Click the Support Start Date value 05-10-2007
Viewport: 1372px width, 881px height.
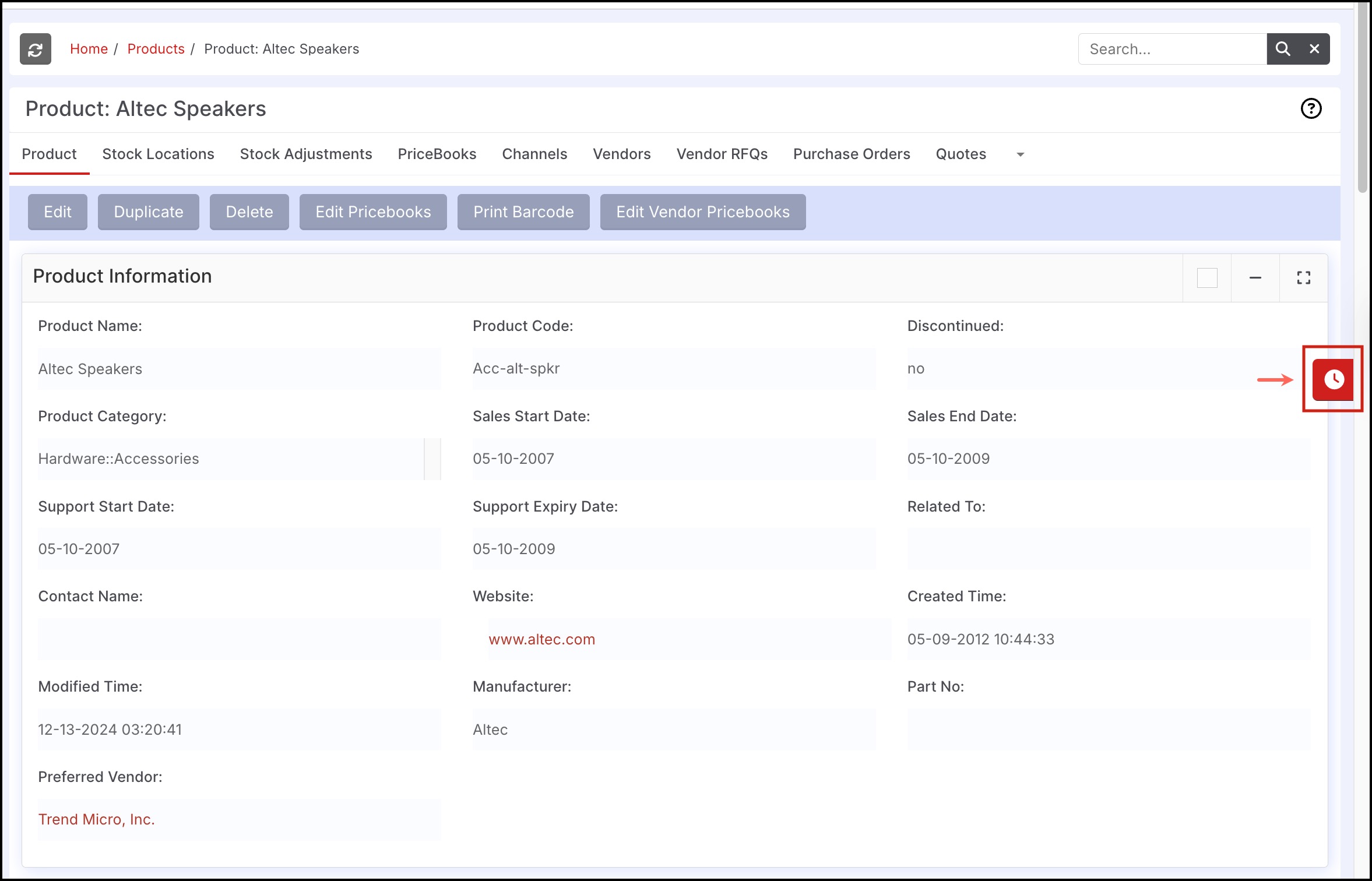click(x=79, y=549)
